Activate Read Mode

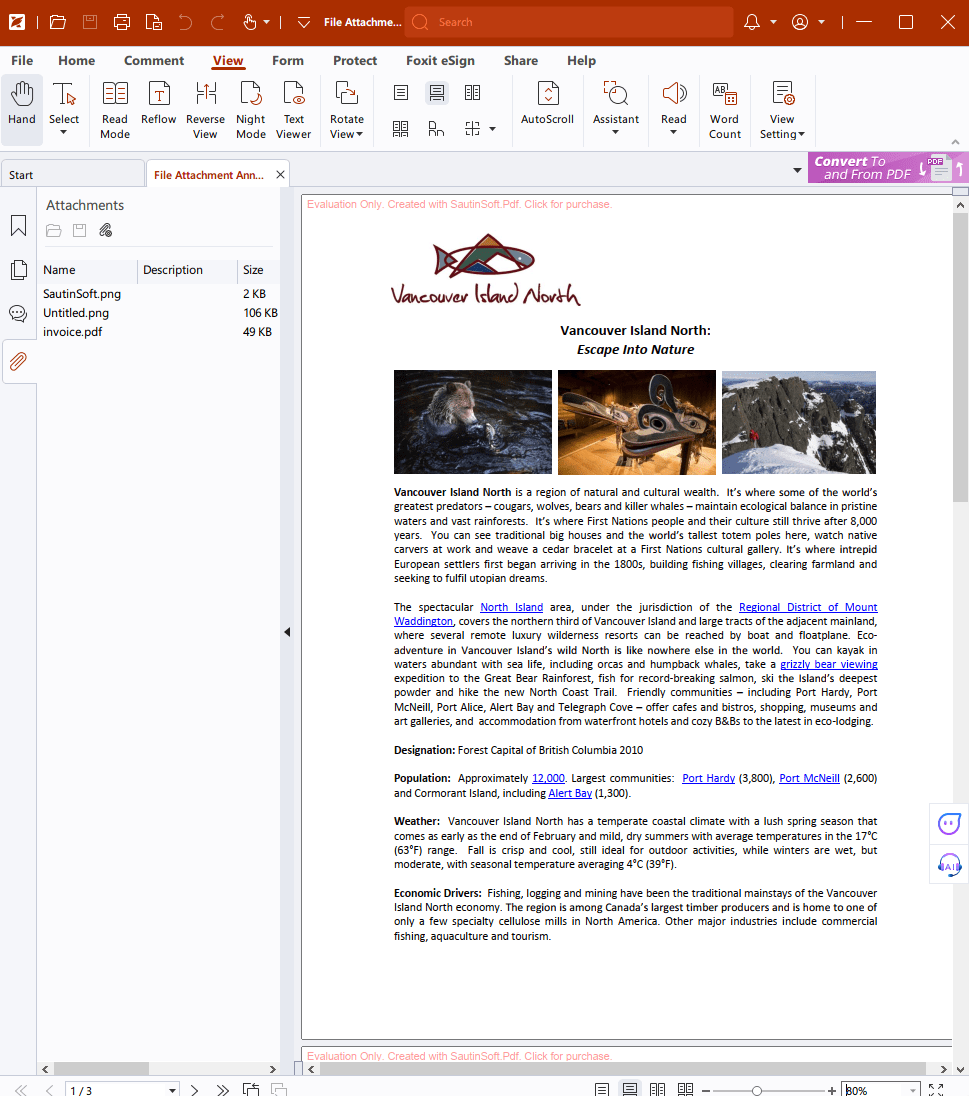pos(115,105)
